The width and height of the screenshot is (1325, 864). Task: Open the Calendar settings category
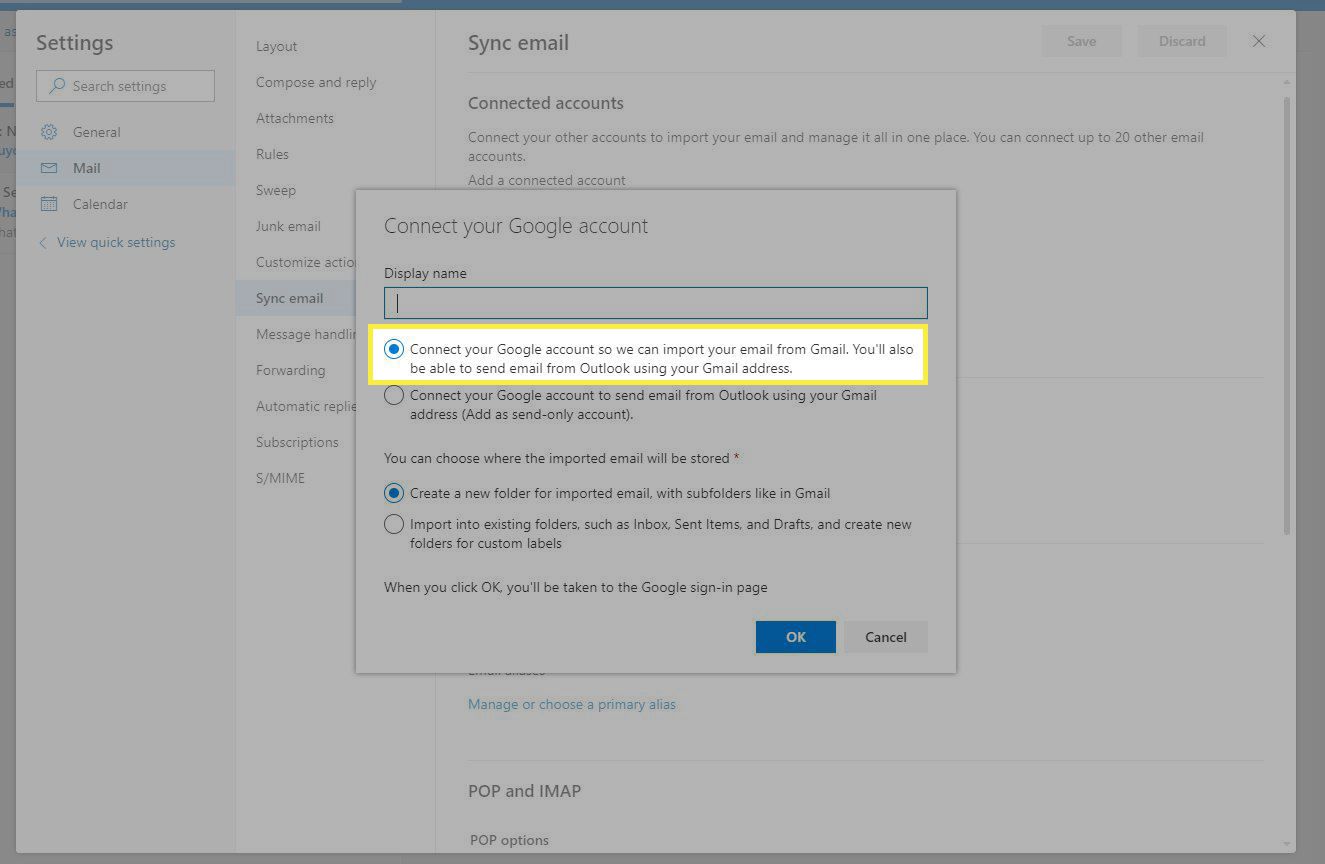[126, 204]
